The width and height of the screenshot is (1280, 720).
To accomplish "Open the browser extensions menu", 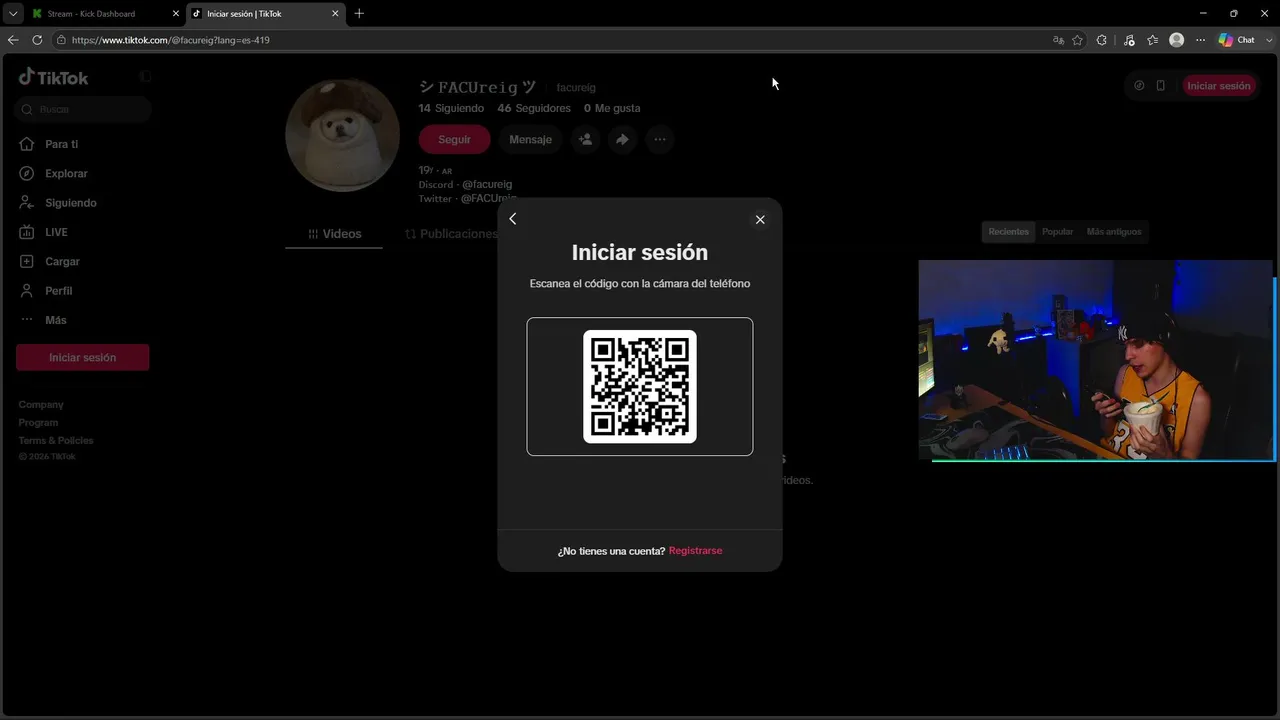I will click(x=1102, y=40).
